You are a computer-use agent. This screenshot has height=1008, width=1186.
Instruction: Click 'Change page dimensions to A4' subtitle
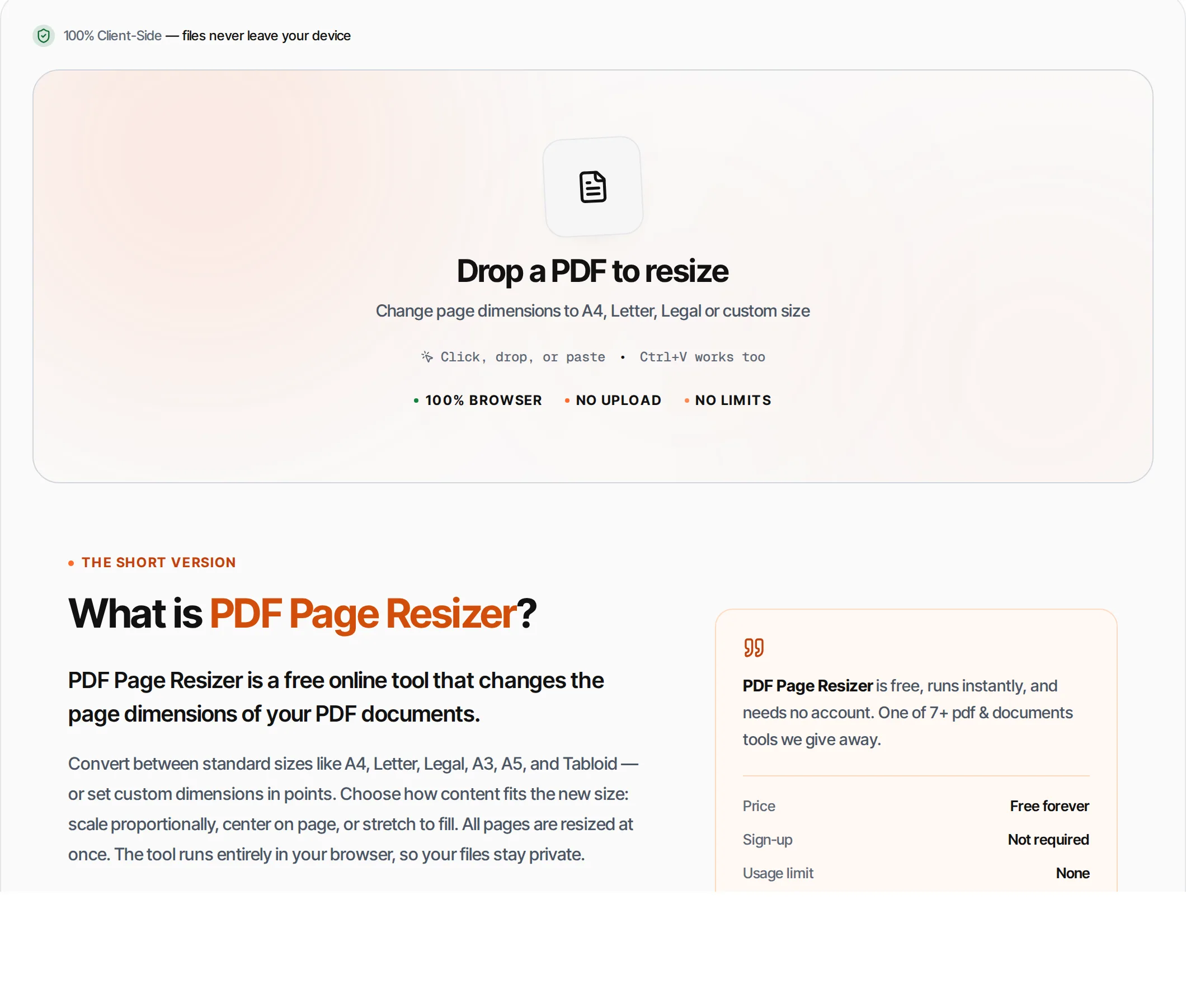click(x=592, y=311)
